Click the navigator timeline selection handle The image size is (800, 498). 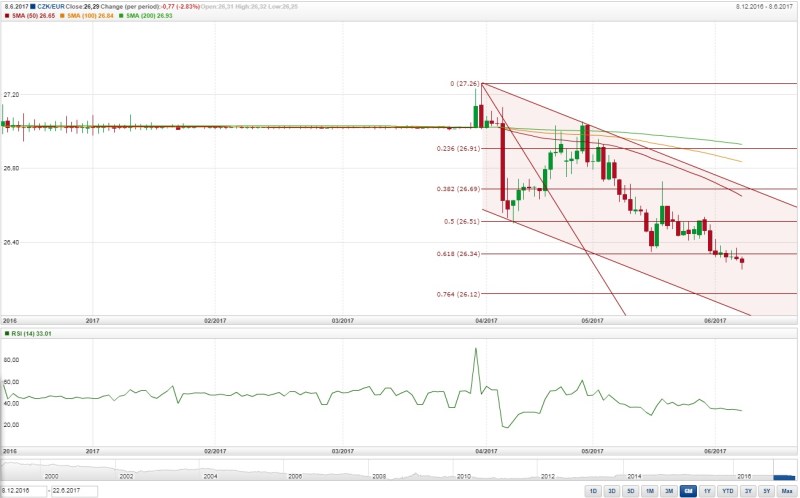(x=783, y=477)
